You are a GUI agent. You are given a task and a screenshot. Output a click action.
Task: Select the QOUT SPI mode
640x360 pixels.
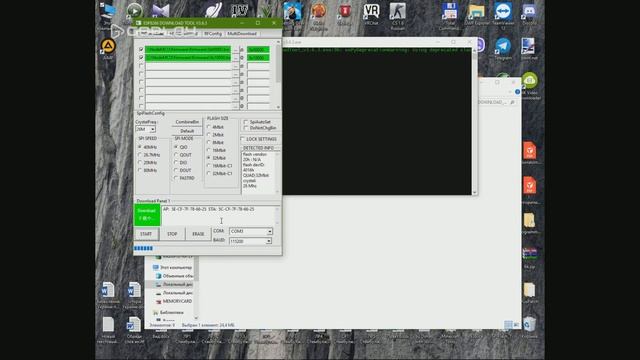click(x=176, y=155)
